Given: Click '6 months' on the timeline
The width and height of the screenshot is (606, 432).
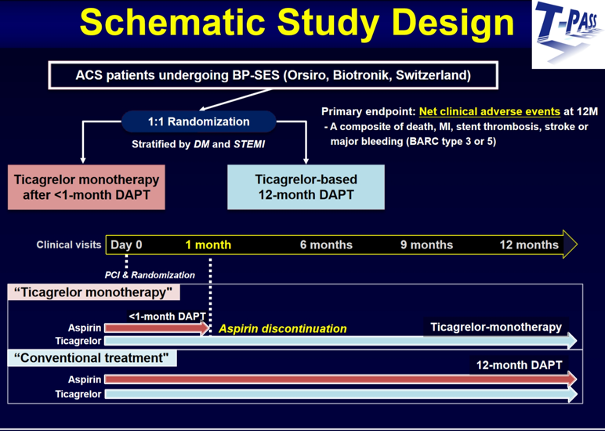Looking at the screenshot, I should pyautogui.click(x=326, y=245).
